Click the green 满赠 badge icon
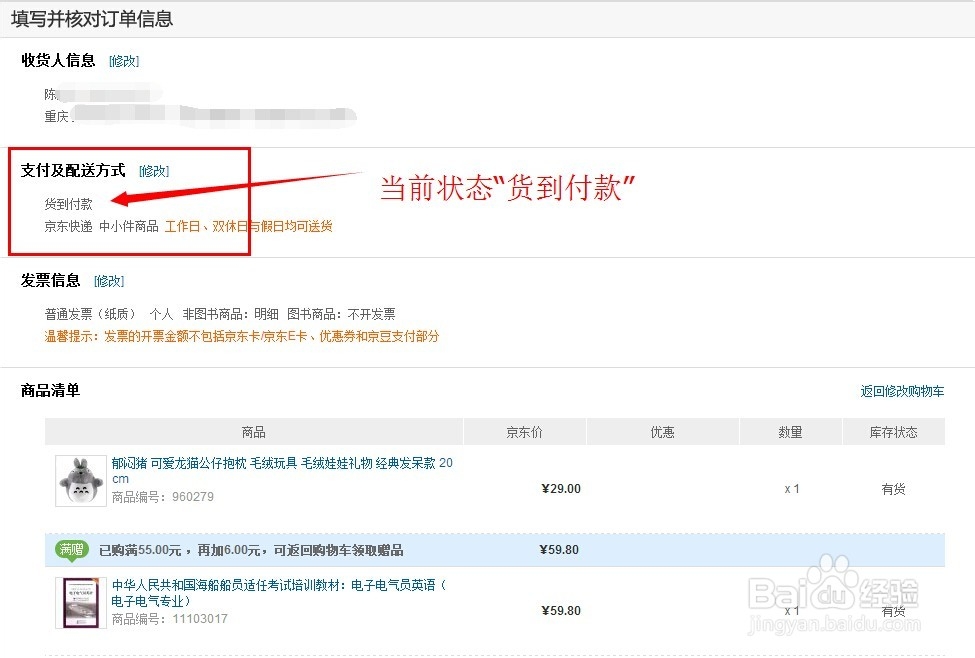Image resolution: width=975 pixels, height=658 pixels. (72, 550)
